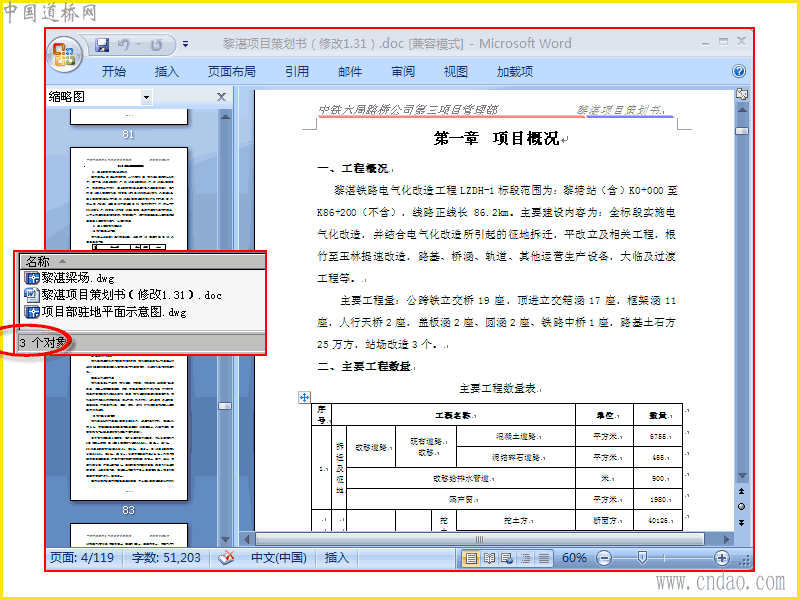Screen dimensions: 800x600
Task: Open Word help question mark icon
Action: (x=739, y=71)
